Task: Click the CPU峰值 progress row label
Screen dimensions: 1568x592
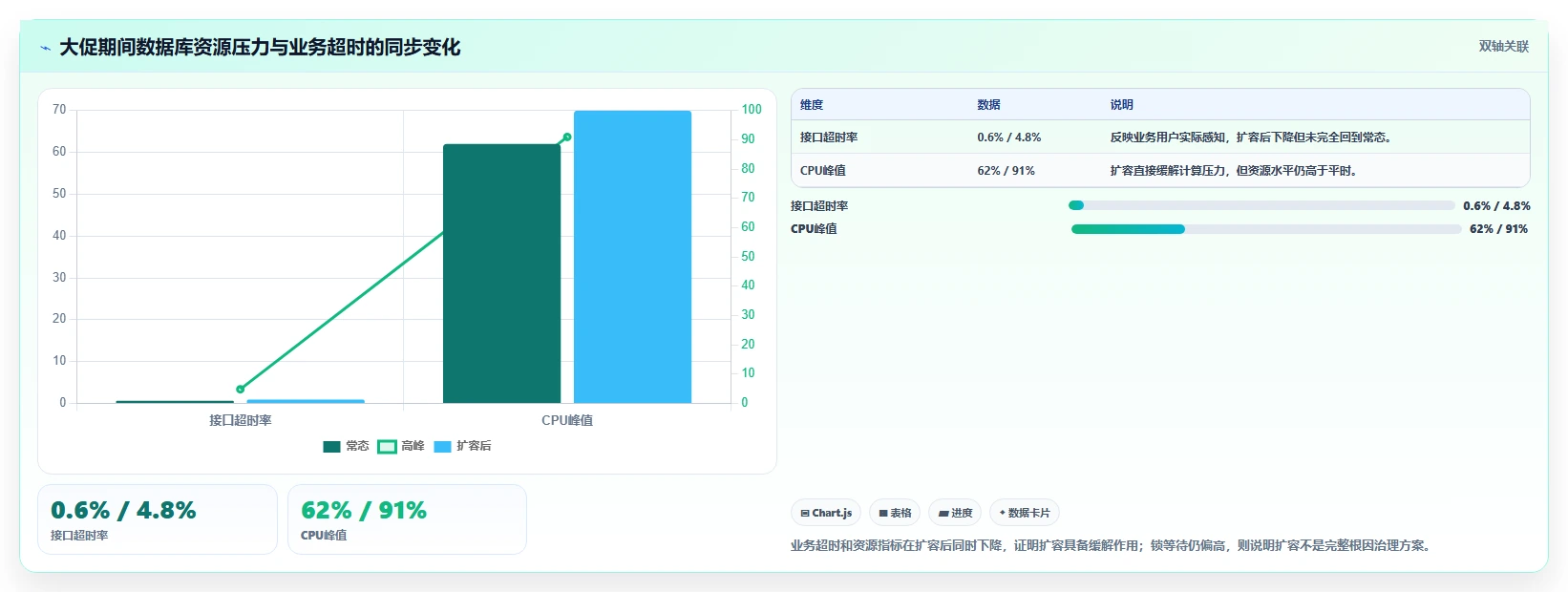Action: tap(814, 229)
